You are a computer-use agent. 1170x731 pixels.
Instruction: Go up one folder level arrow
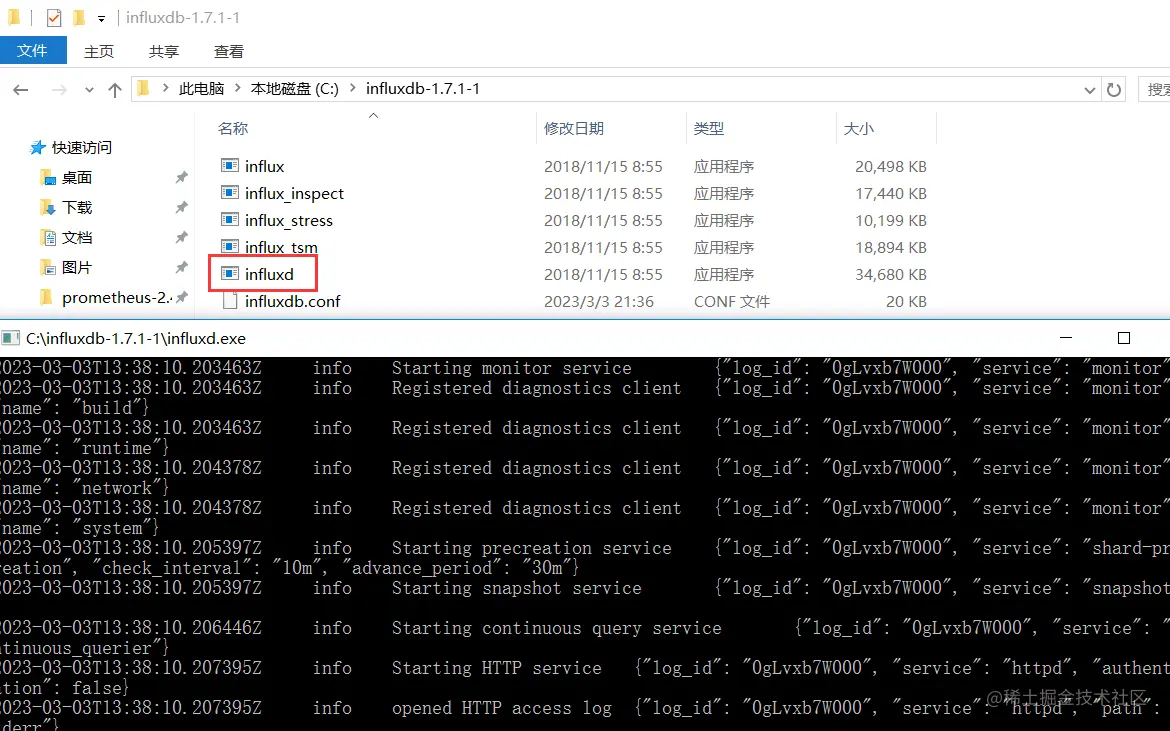point(114,90)
